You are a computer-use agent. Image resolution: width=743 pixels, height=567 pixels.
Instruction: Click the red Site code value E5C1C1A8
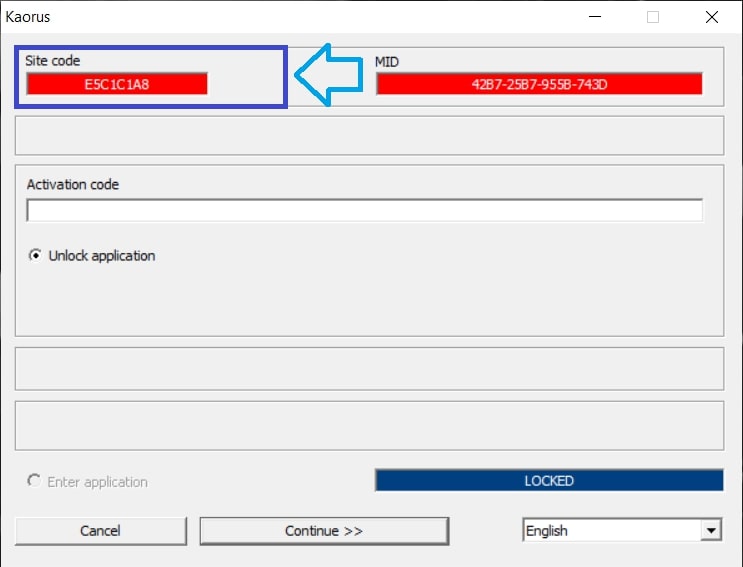(x=117, y=84)
